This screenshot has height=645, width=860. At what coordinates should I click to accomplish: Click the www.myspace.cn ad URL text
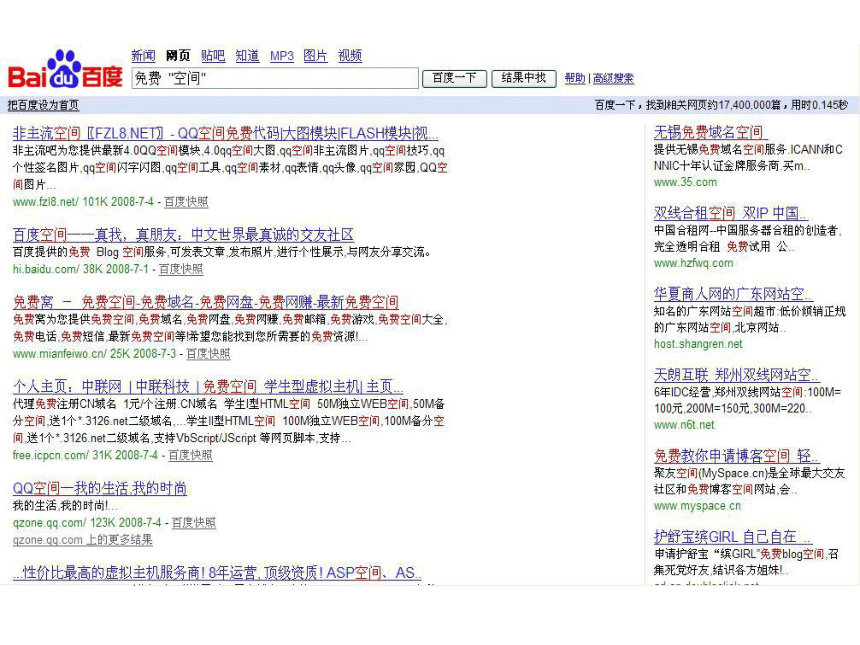(698, 506)
